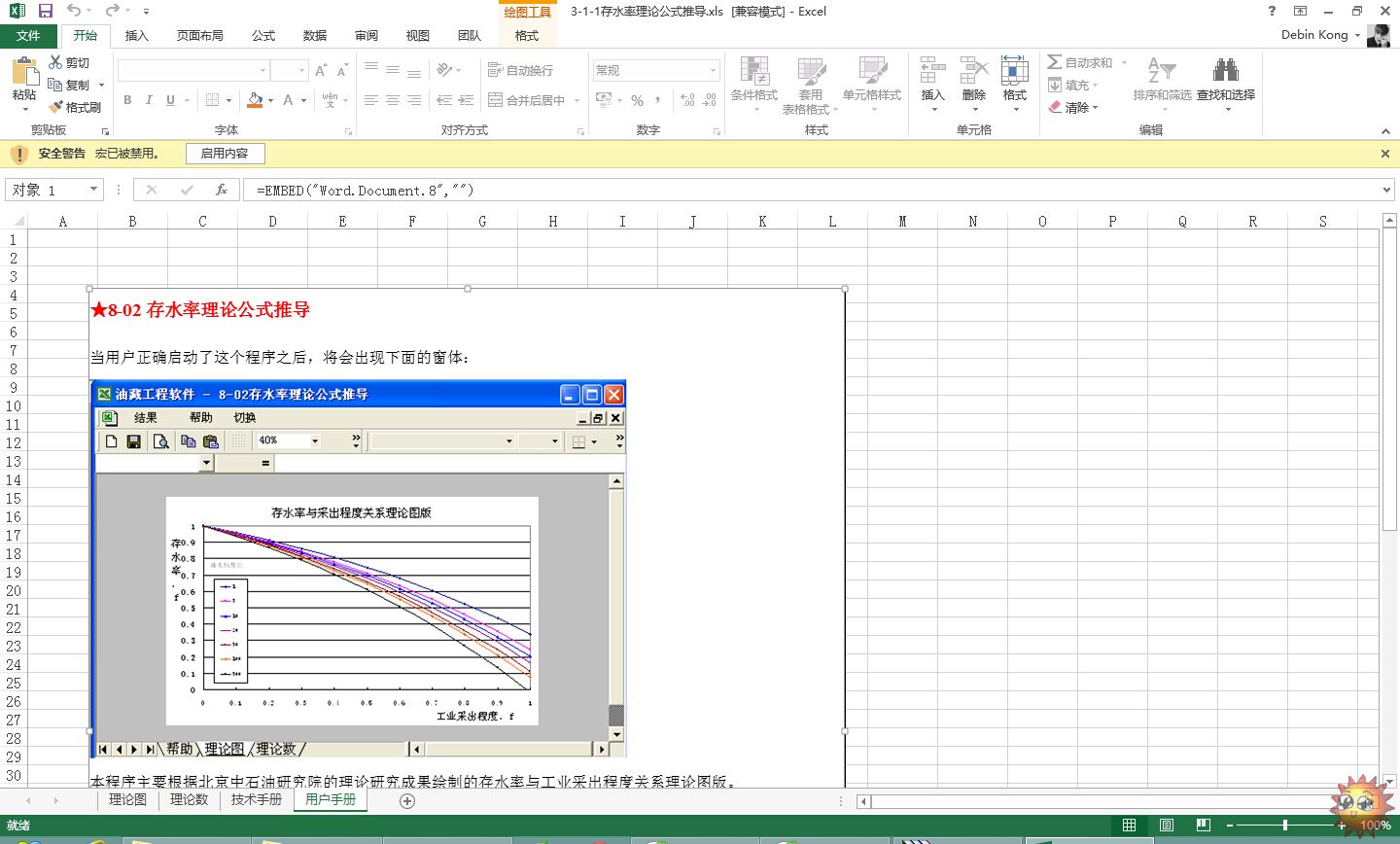Image resolution: width=1400 pixels, height=844 pixels.
Task: Click the Paste (粘贴) clipboard icon
Action: pos(24,71)
